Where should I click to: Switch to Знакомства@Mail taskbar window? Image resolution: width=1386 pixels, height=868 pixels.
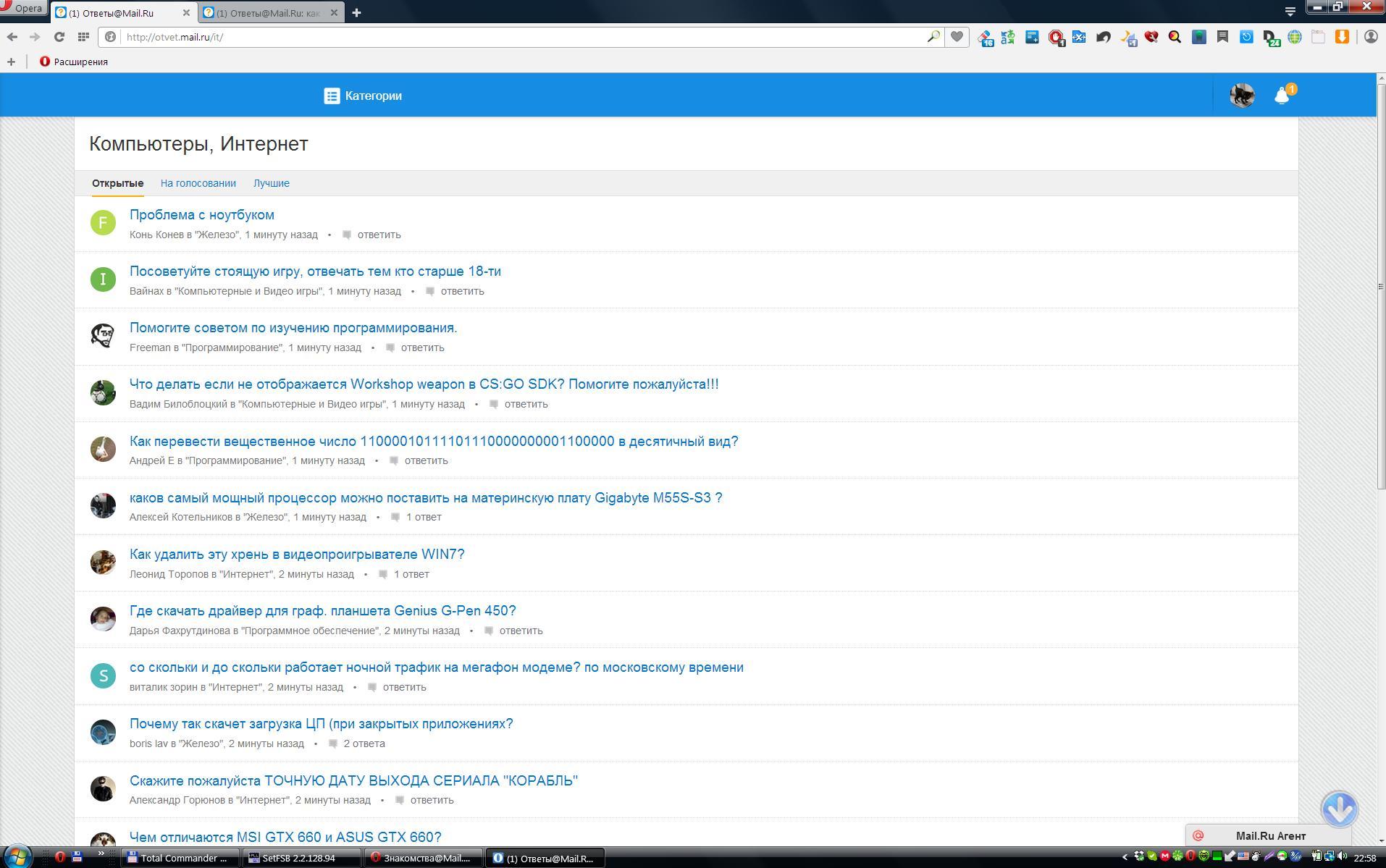(422, 858)
